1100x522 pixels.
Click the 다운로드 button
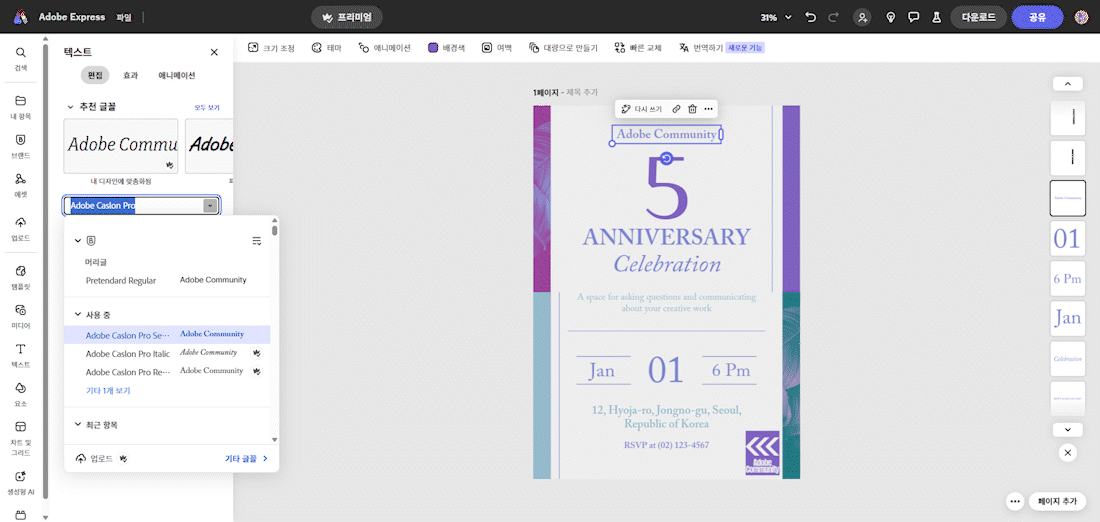[x=978, y=18]
